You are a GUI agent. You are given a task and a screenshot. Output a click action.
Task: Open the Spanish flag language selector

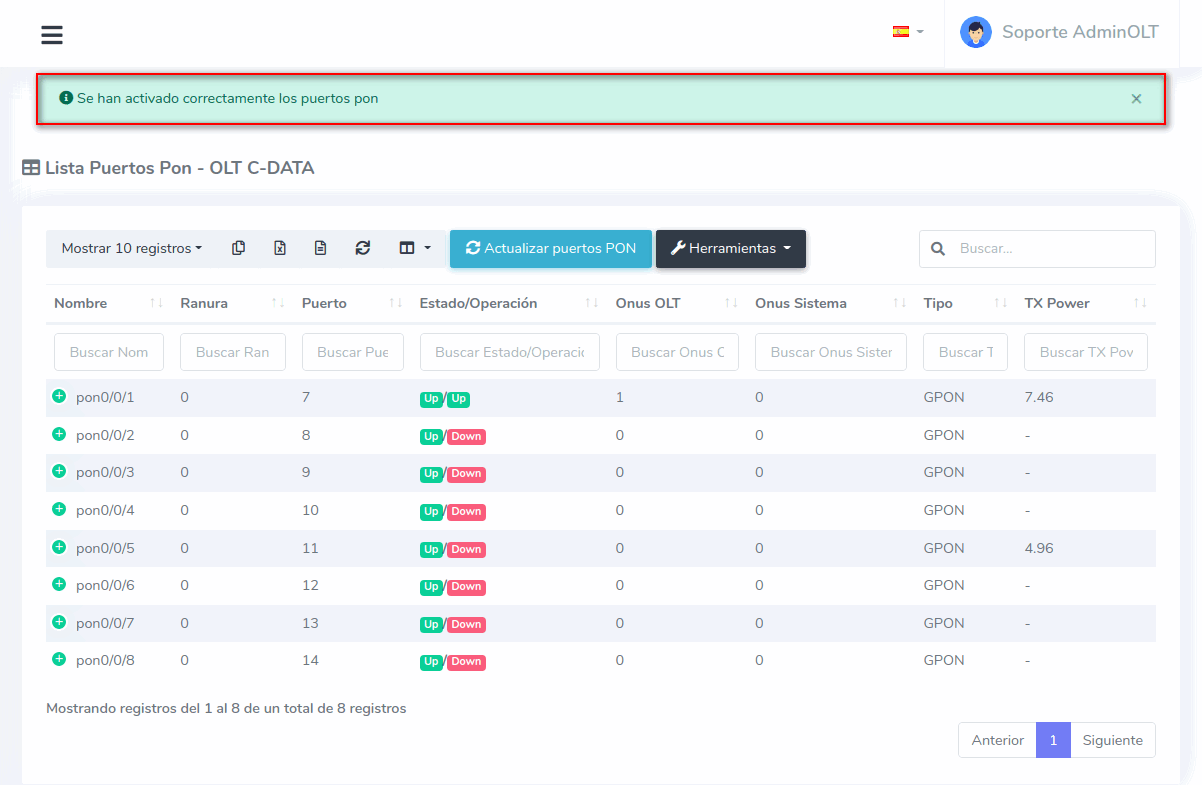pyautogui.click(x=907, y=32)
